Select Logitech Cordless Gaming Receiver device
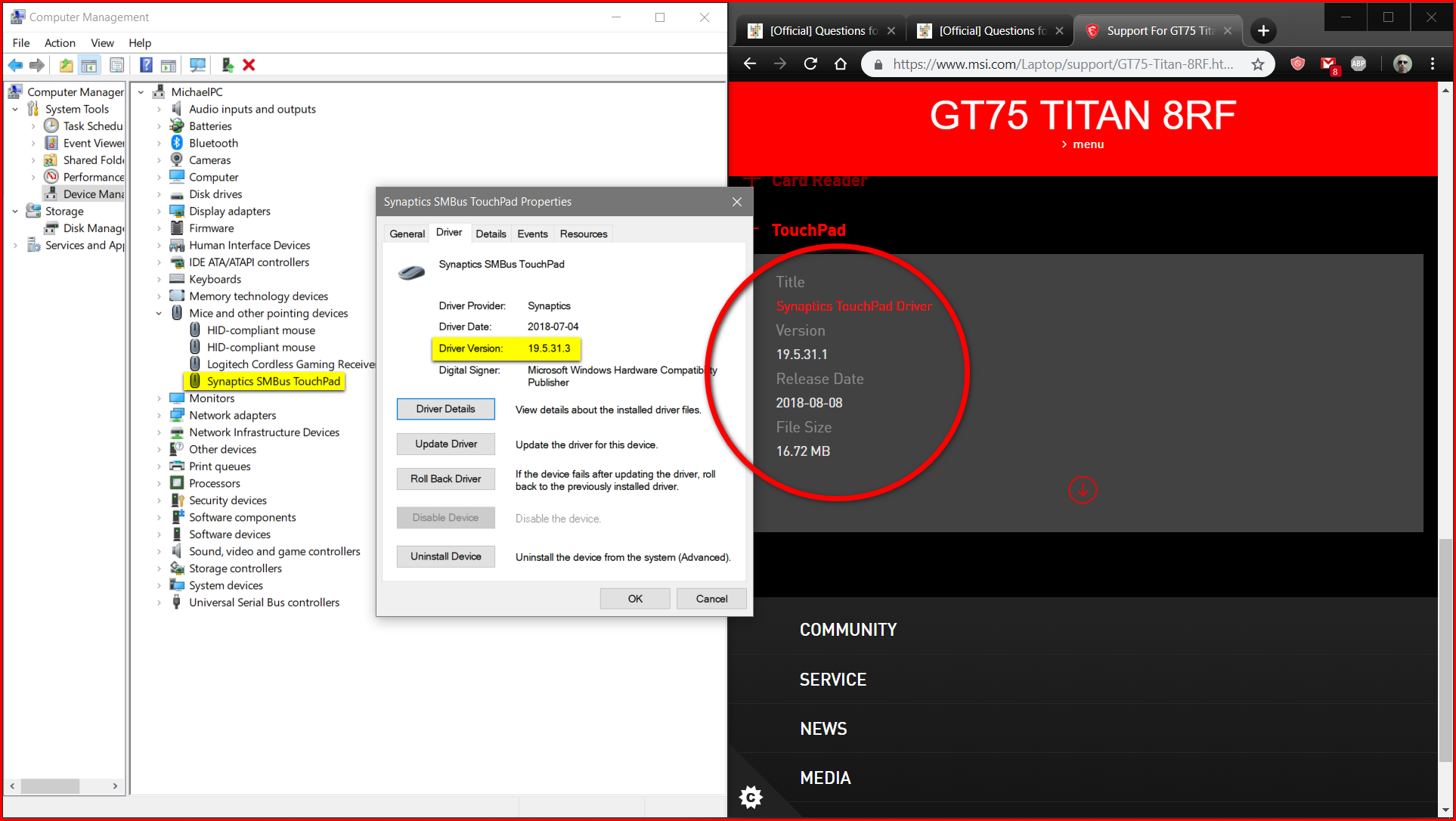1456x821 pixels. [291, 364]
